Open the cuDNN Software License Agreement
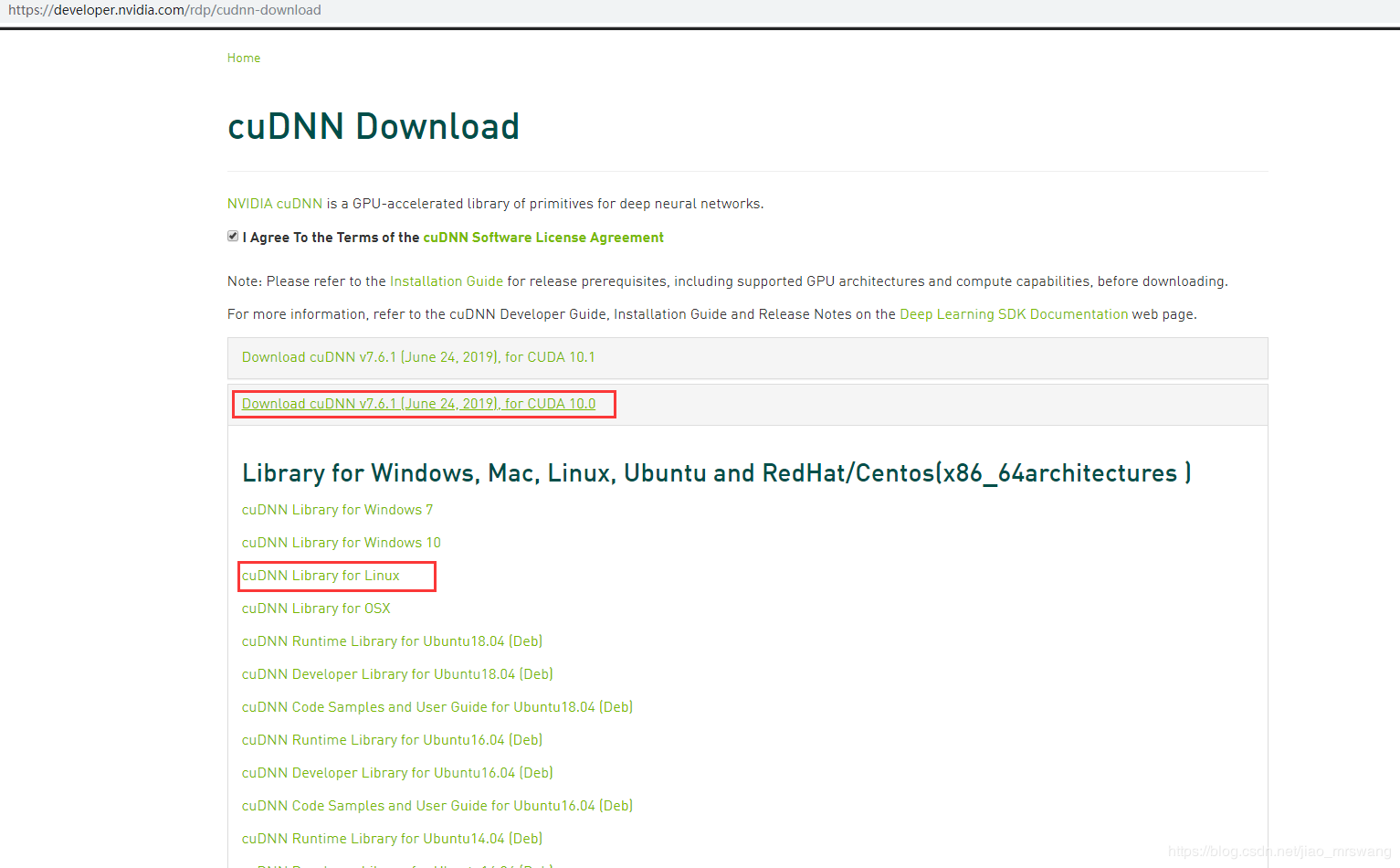Screen dimensions: 1400x868 (543, 238)
